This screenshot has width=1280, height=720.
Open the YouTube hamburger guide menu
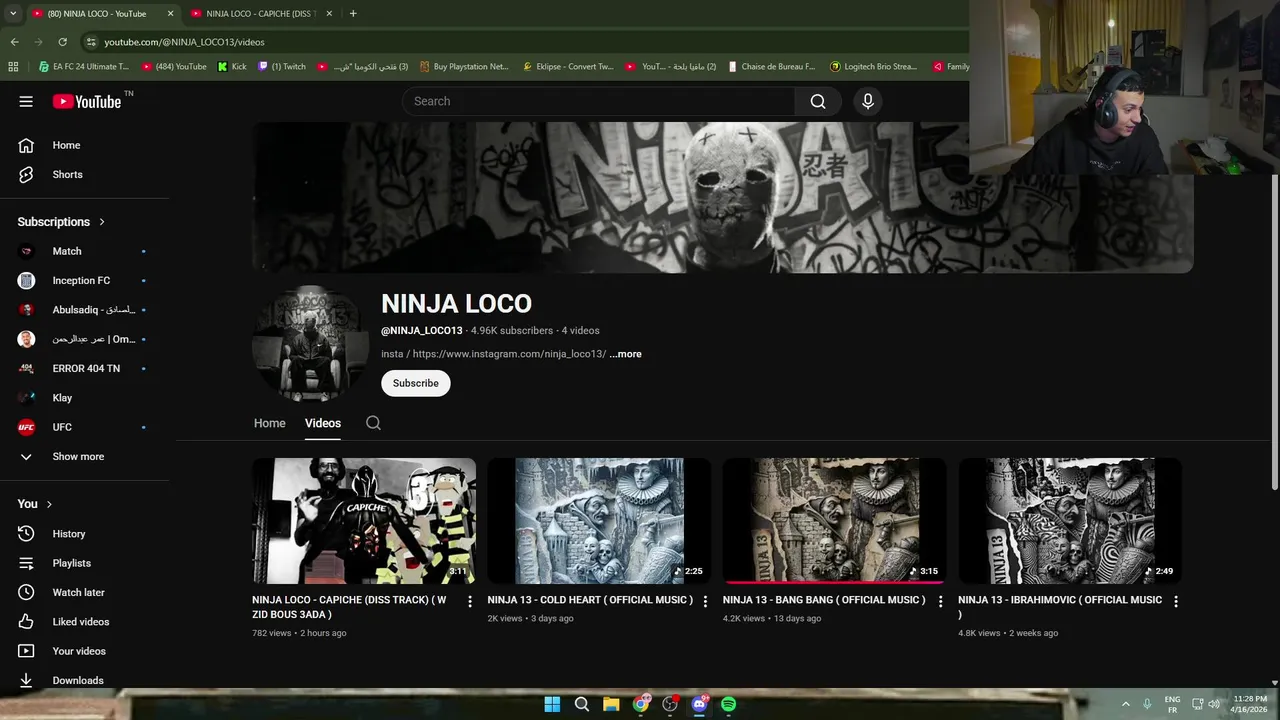(x=26, y=101)
